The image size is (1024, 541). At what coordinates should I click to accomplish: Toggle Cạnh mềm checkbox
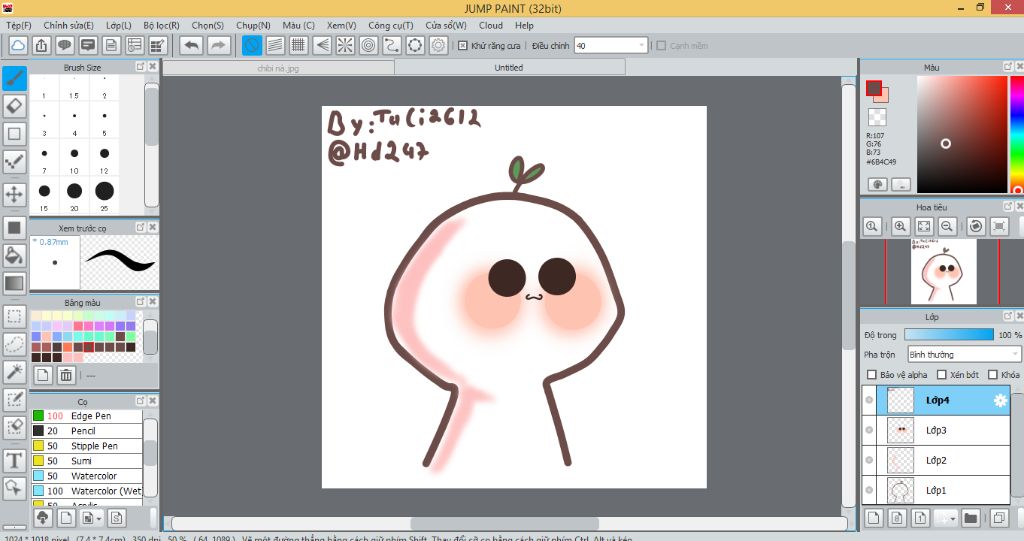[x=661, y=46]
